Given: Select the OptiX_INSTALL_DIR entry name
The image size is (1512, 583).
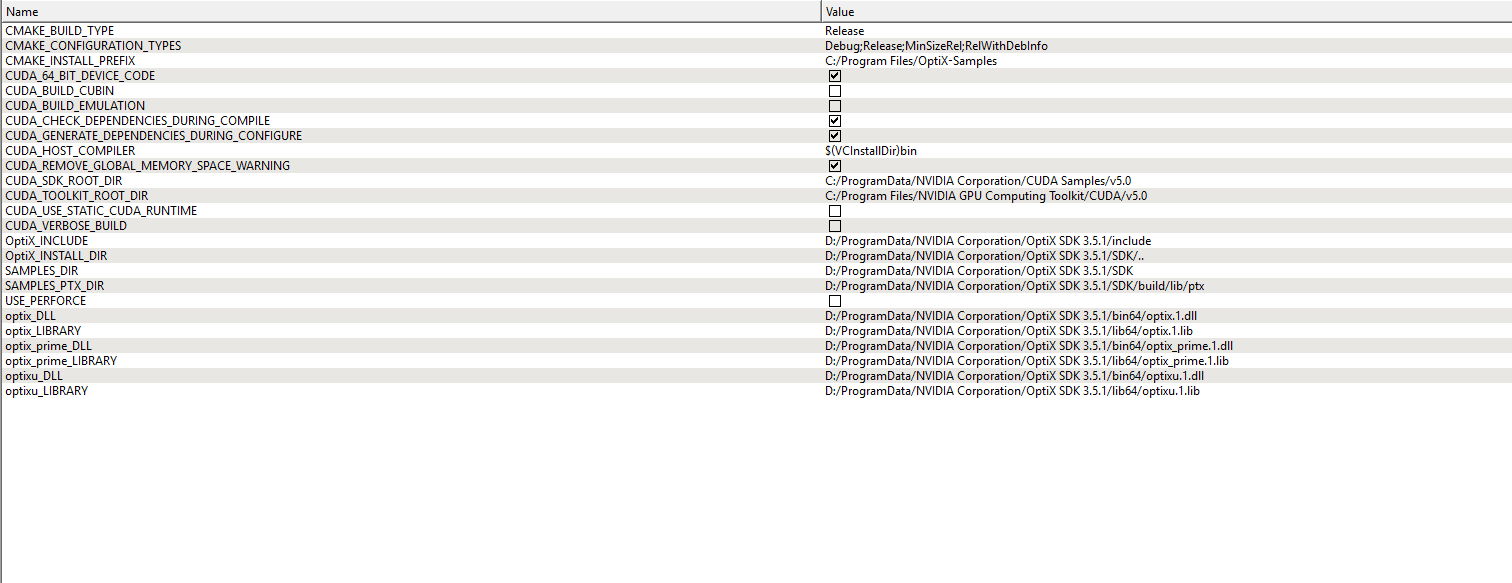Looking at the screenshot, I should (x=56, y=256).
